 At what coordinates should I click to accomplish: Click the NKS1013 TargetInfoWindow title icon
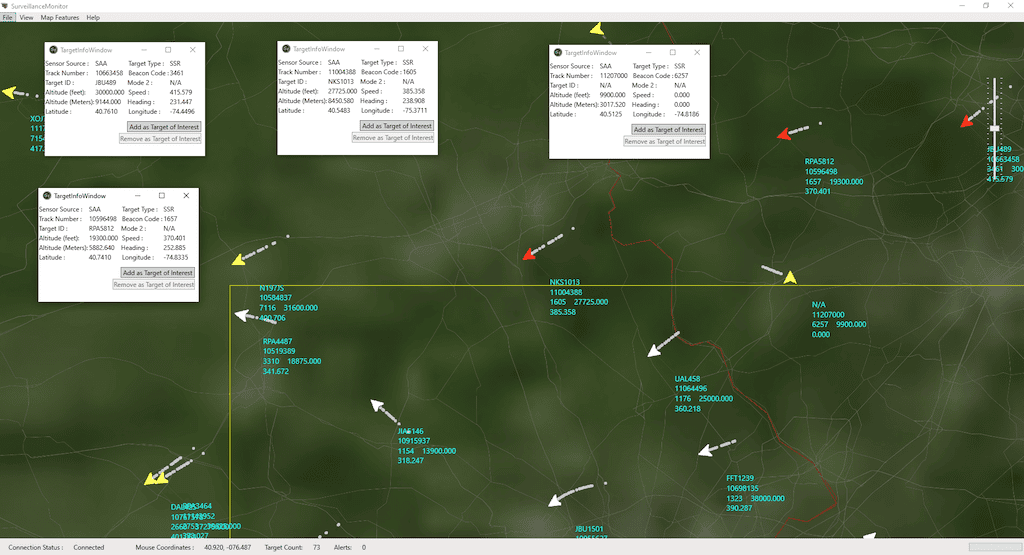tap(286, 49)
